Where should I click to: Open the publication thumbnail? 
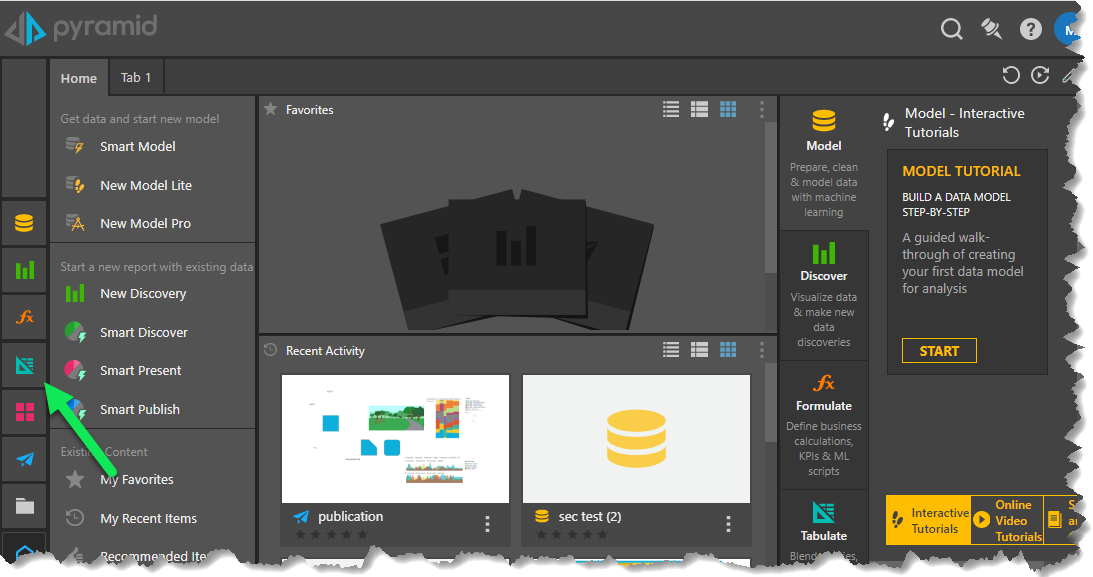point(395,438)
